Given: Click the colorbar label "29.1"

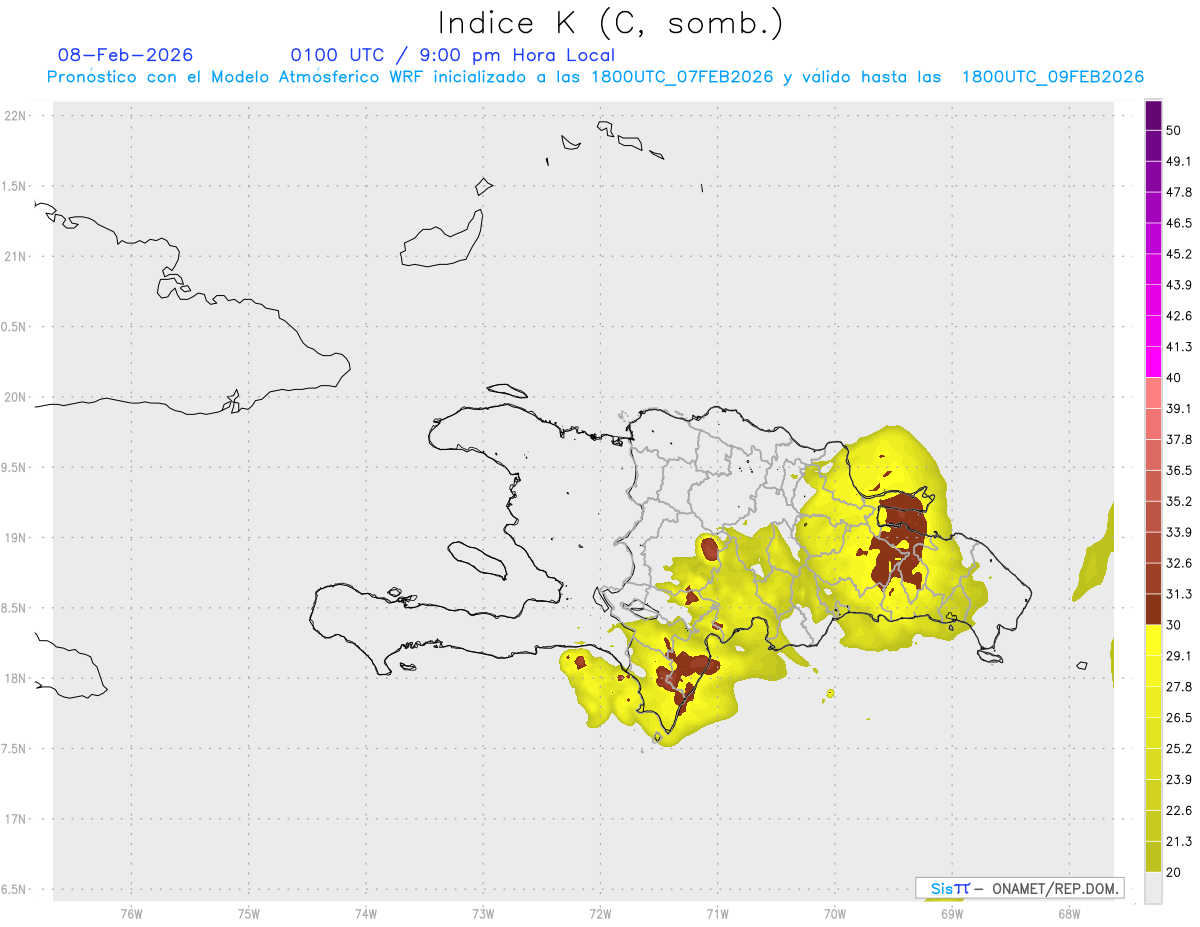Looking at the screenshot, I should [x=1179, y=656].
